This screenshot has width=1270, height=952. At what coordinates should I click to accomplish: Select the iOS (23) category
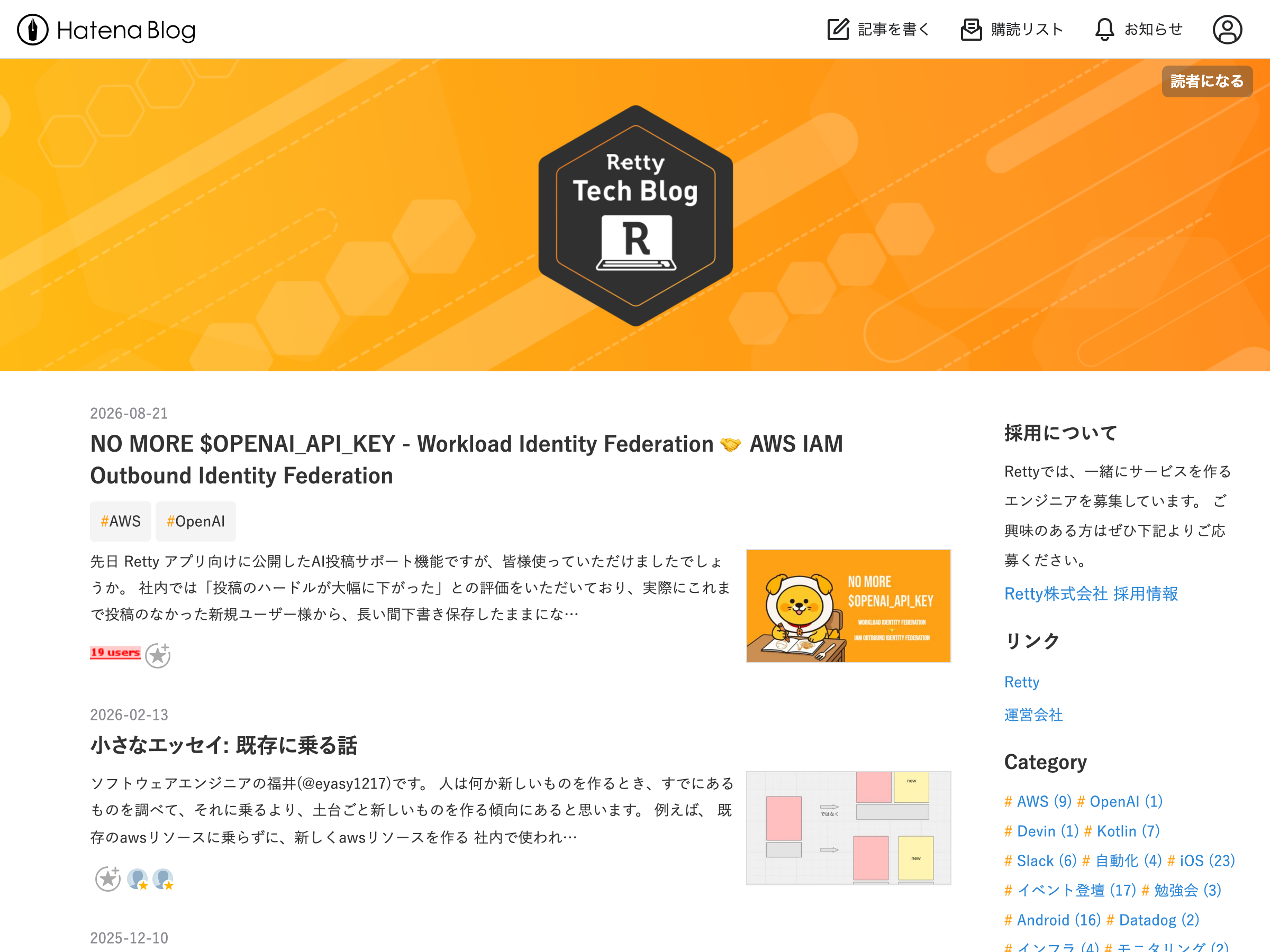(1201, 861)
